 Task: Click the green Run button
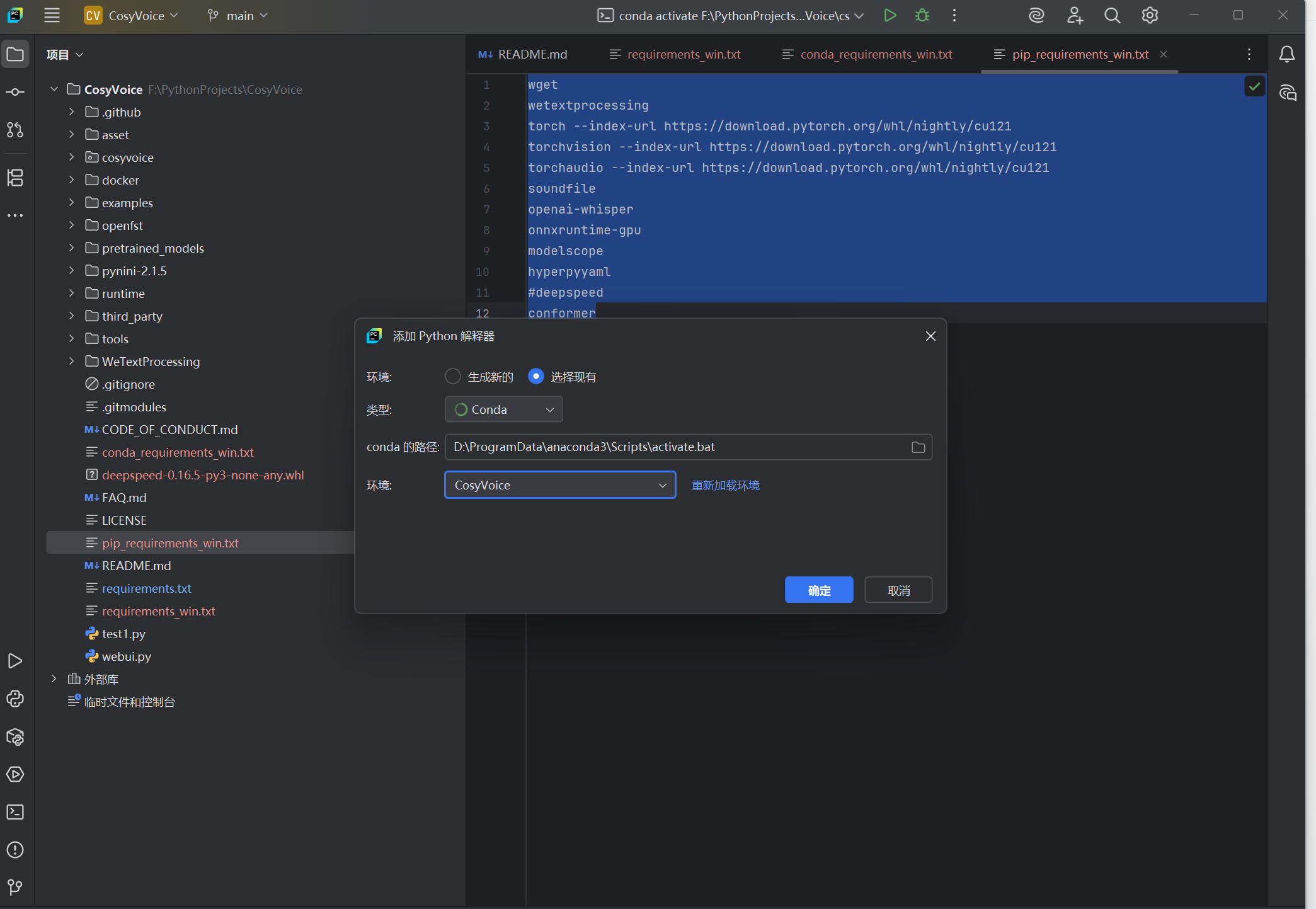point(890,16)
